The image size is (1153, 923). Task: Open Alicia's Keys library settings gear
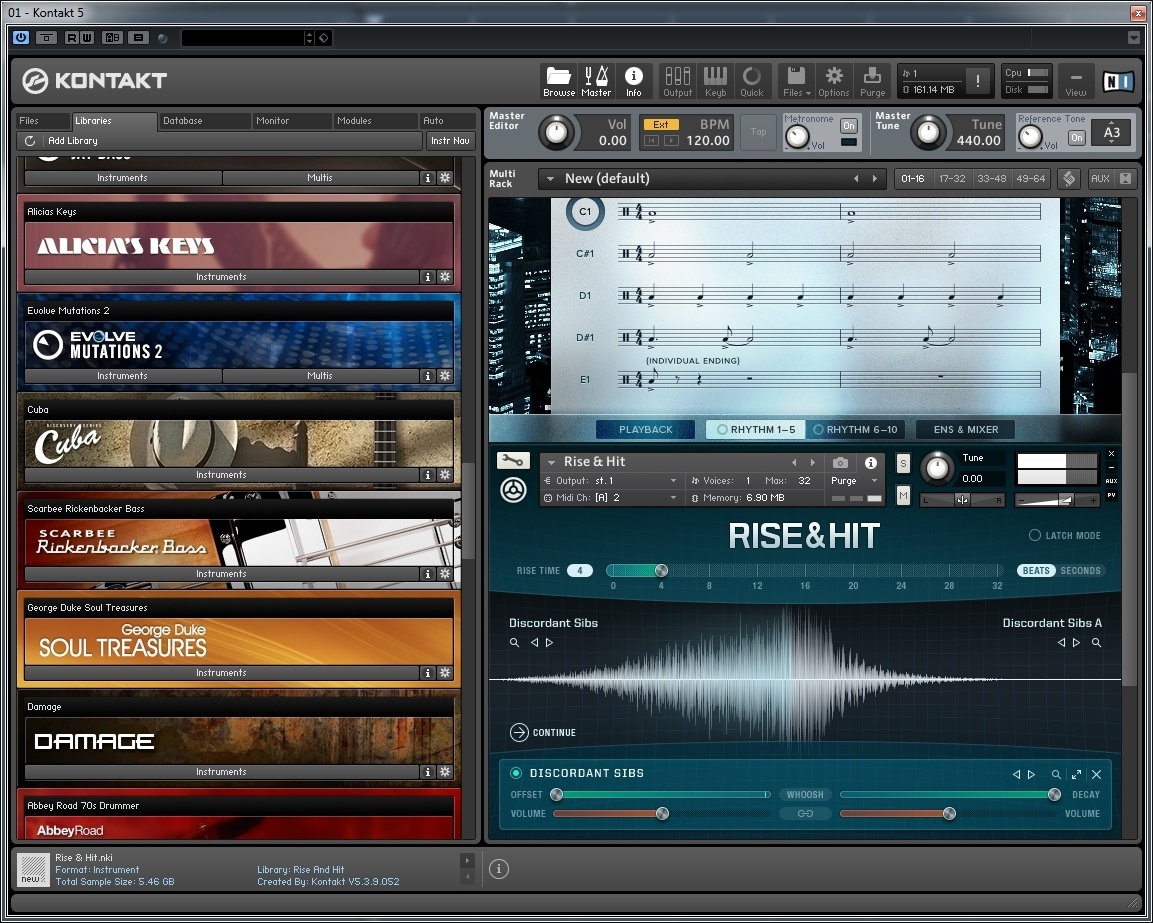coord(445,277)
